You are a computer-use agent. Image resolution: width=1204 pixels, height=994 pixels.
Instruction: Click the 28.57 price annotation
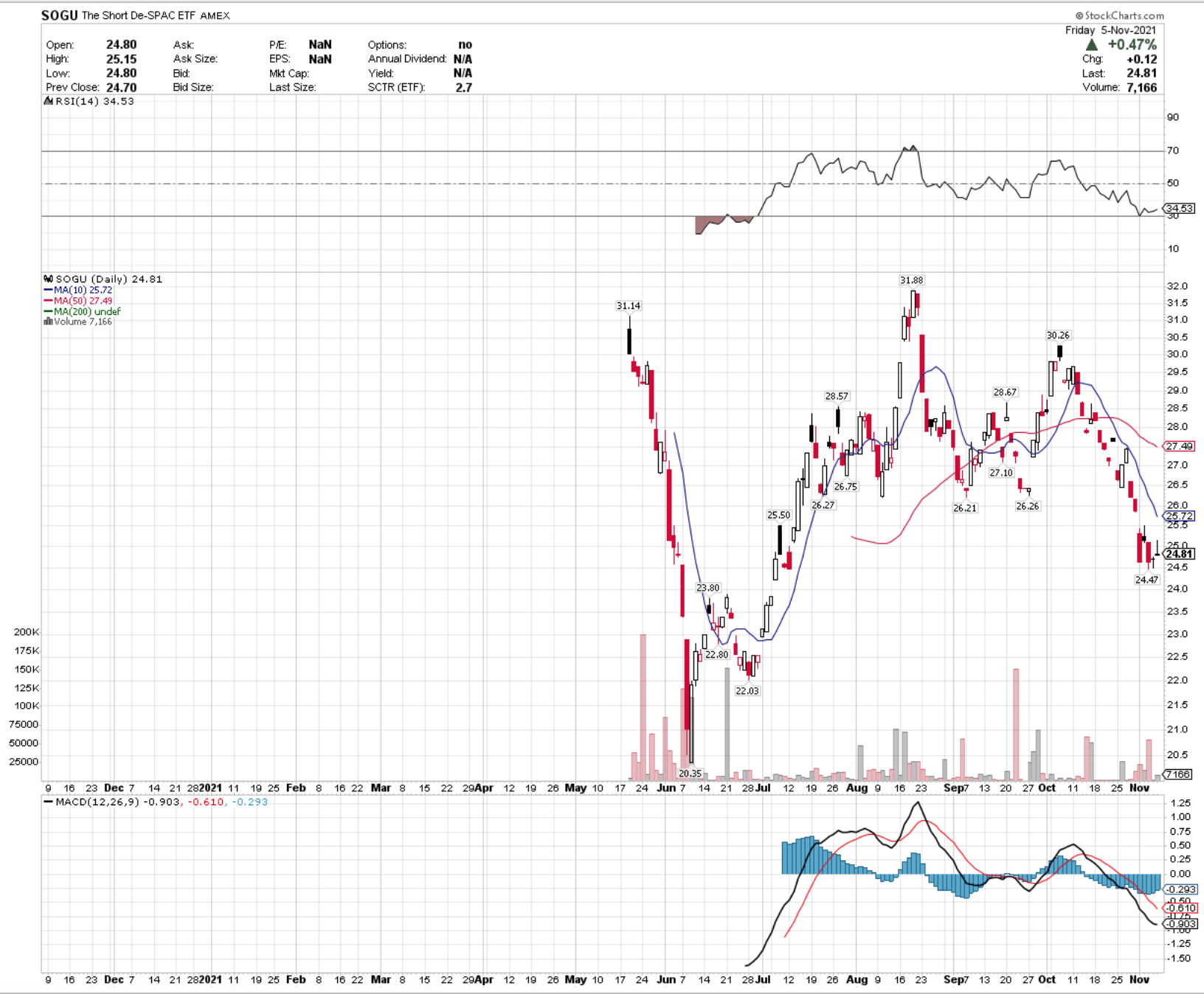[837, 396]
